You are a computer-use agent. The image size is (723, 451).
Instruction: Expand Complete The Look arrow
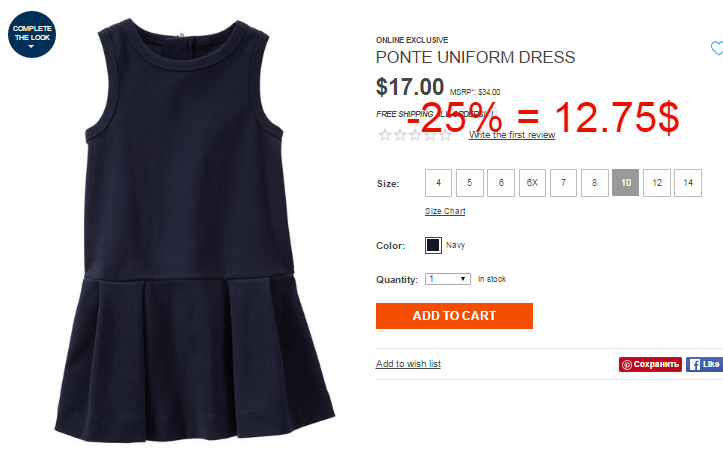pyautogui.click(x=31, y=47)
